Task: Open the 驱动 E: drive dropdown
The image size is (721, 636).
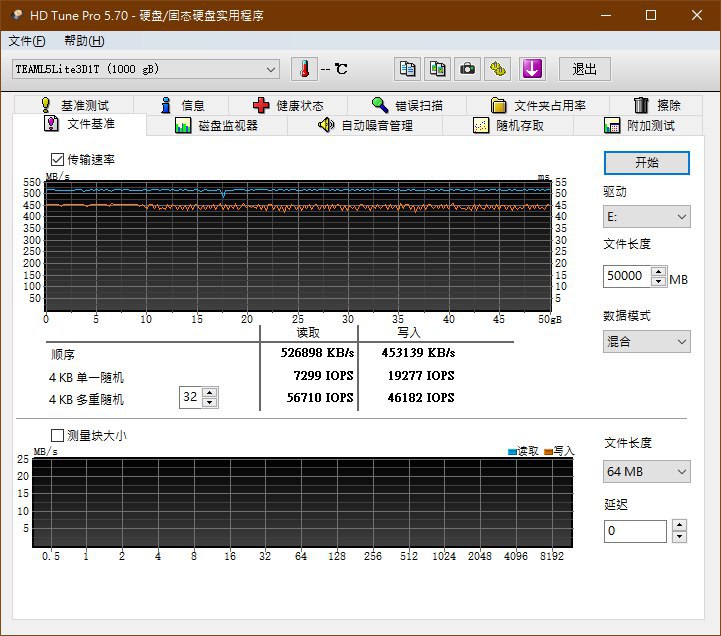Action: pyautogui.click(x=647, y=217)
